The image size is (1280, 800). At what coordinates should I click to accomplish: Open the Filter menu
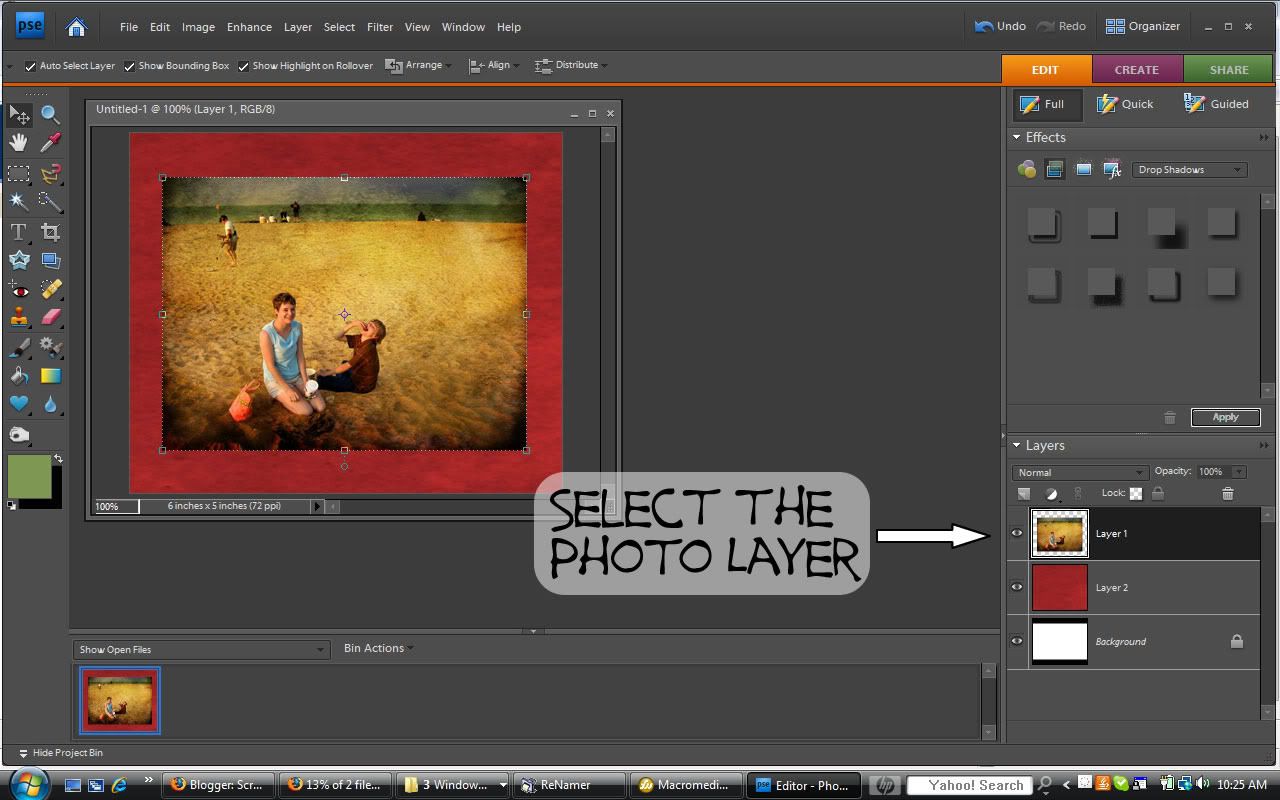[x=380, y=27]
